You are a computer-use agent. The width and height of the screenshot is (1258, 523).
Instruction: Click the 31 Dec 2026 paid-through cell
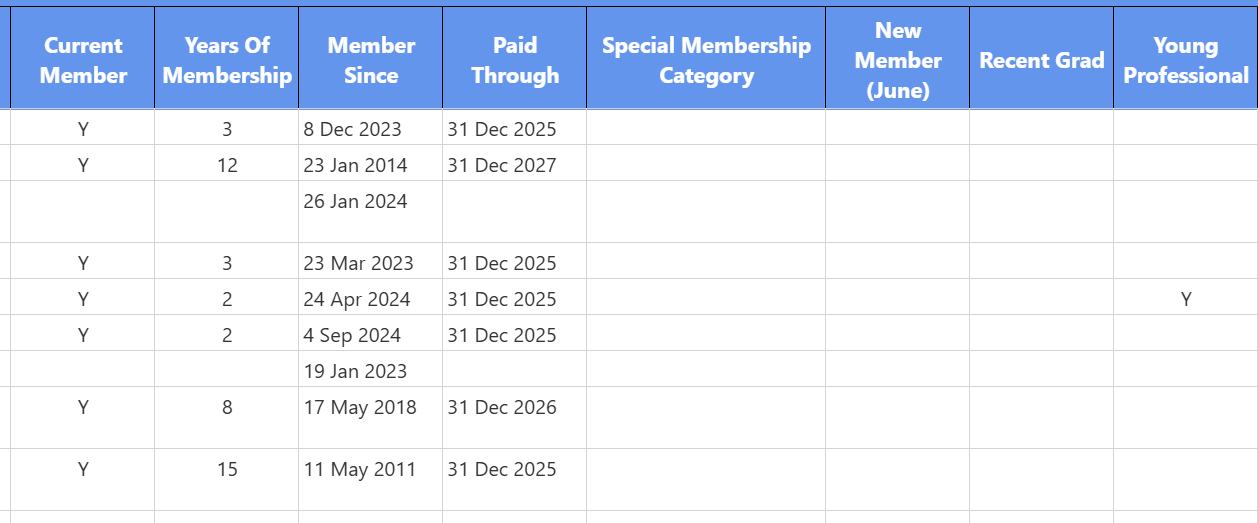pyautogui.click(x=502, y=407)
